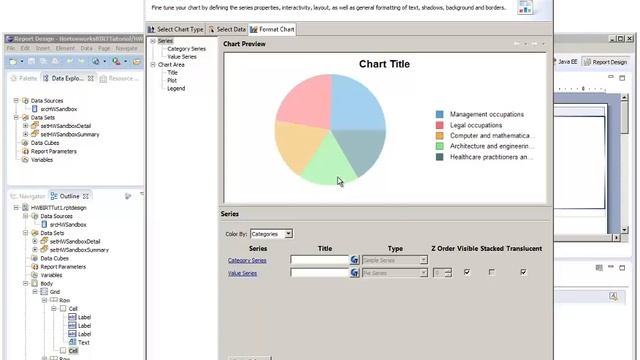The width and height of the screenshot is (640, 360).
Task: Open the File menu in Report Design window
Action: point(11,48)
